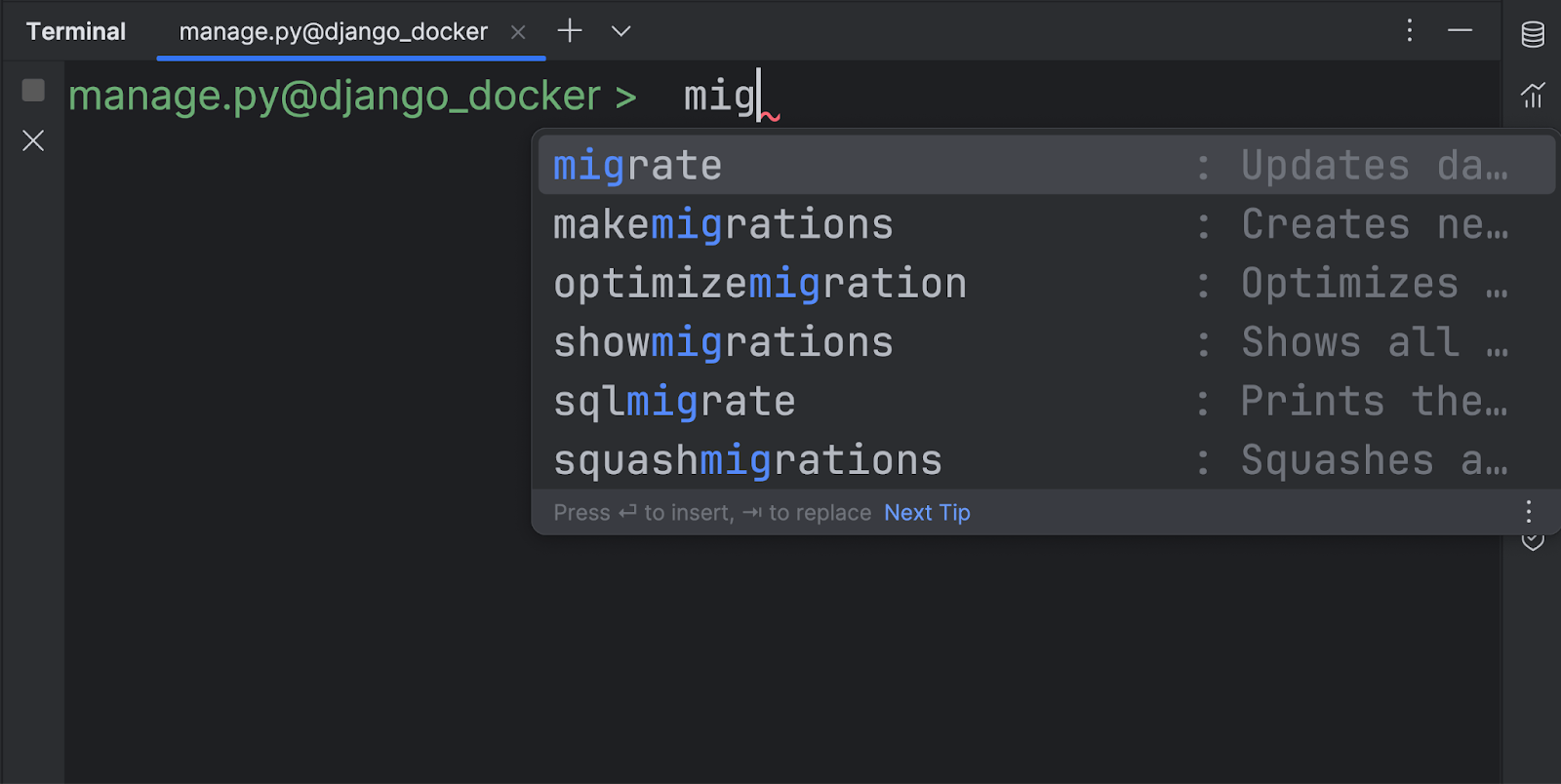Select migrate from the completion list
1561x784 pixels.
[x=638, y=166]
